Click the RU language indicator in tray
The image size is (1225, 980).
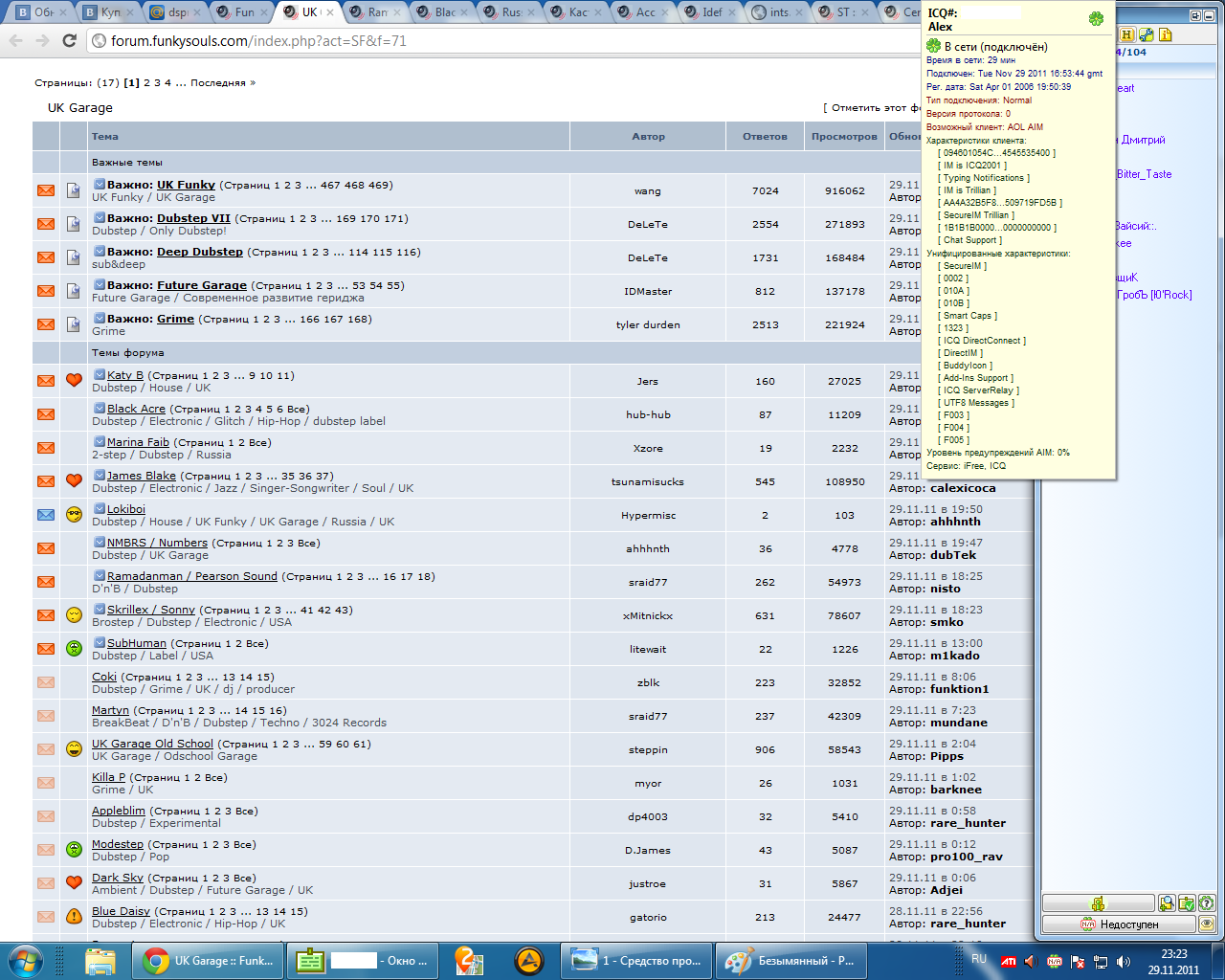pyautogui.click(x=979, y=959)
